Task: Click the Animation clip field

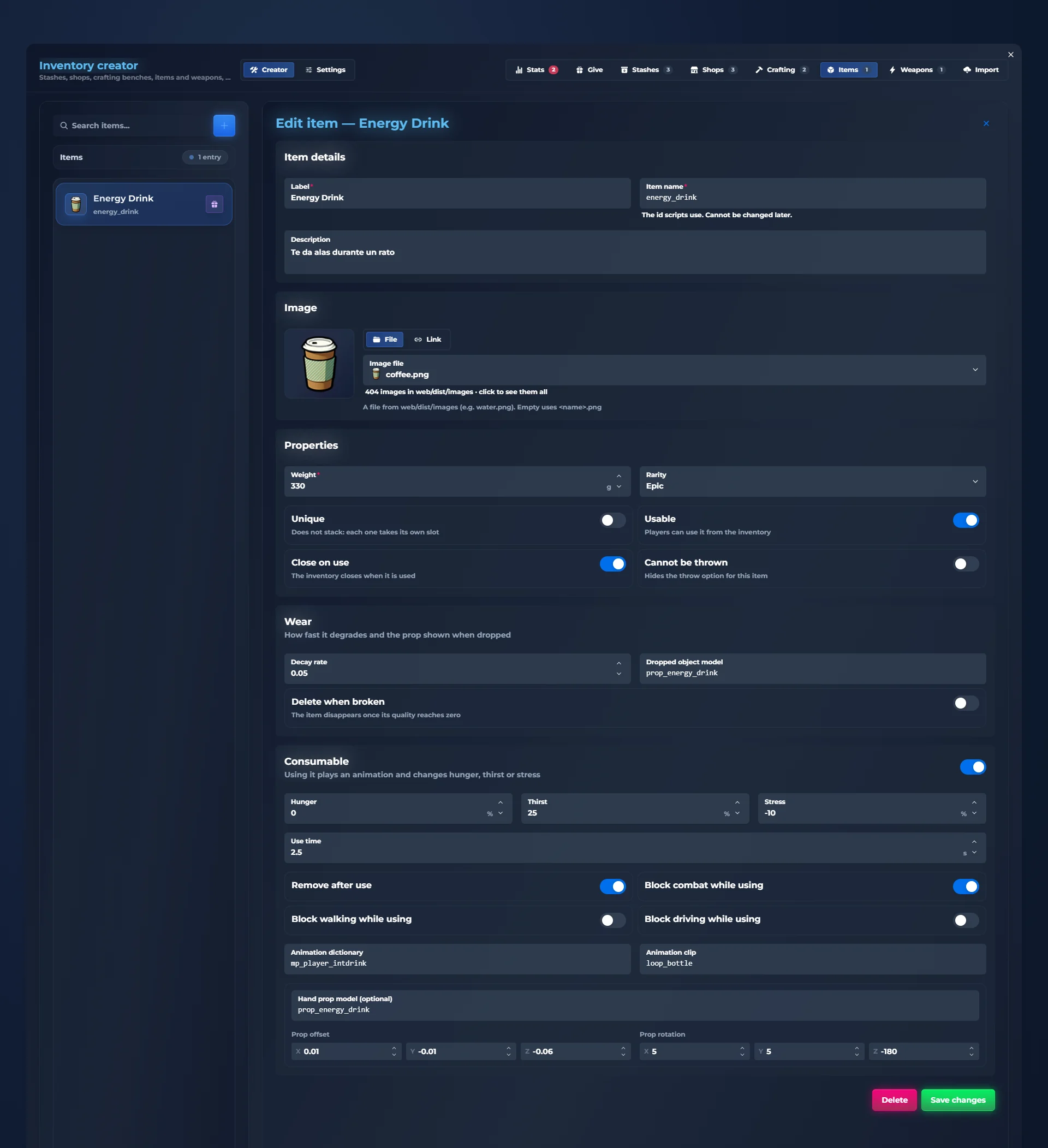Action: click(812, 959)
